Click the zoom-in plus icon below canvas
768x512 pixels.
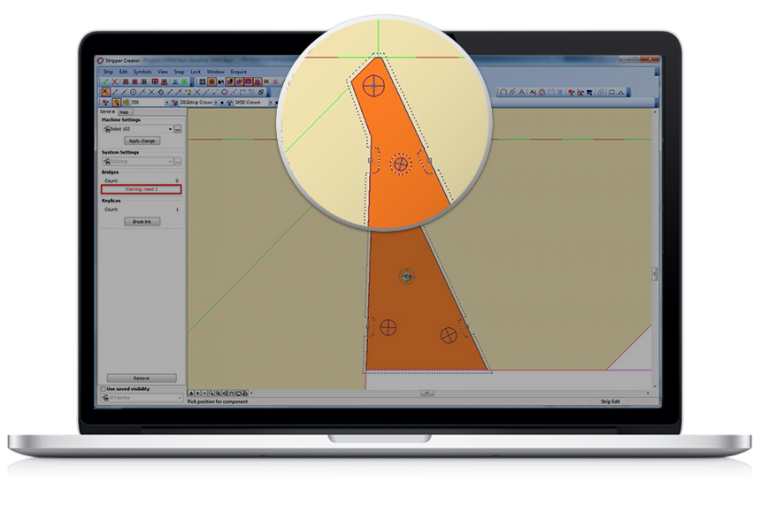tap(197, 393)
